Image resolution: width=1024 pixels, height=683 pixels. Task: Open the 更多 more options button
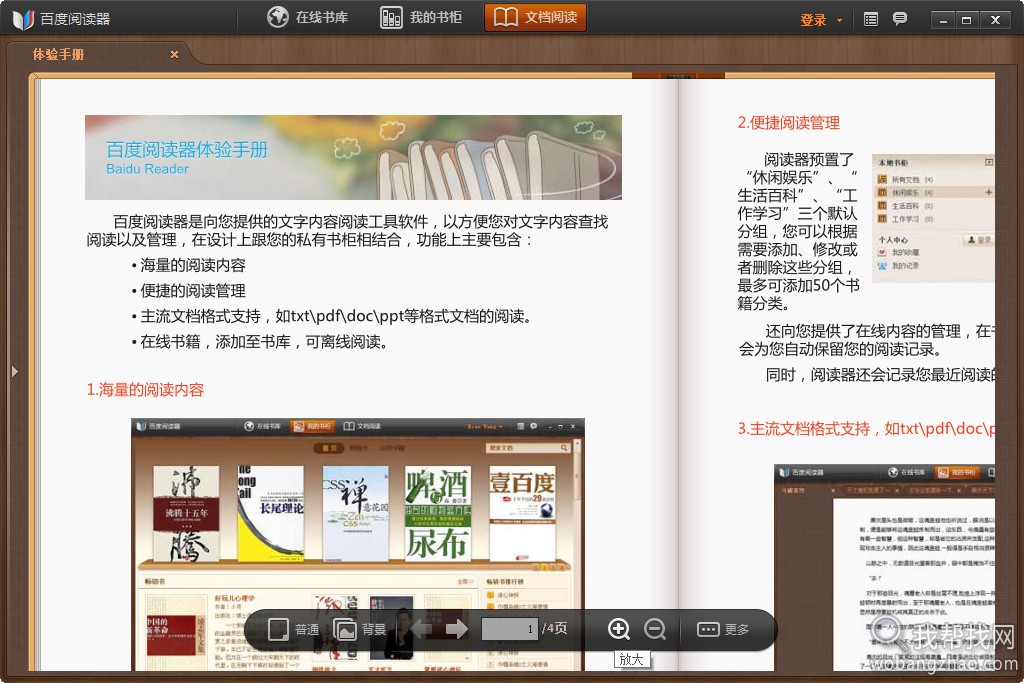click(723, 629)
